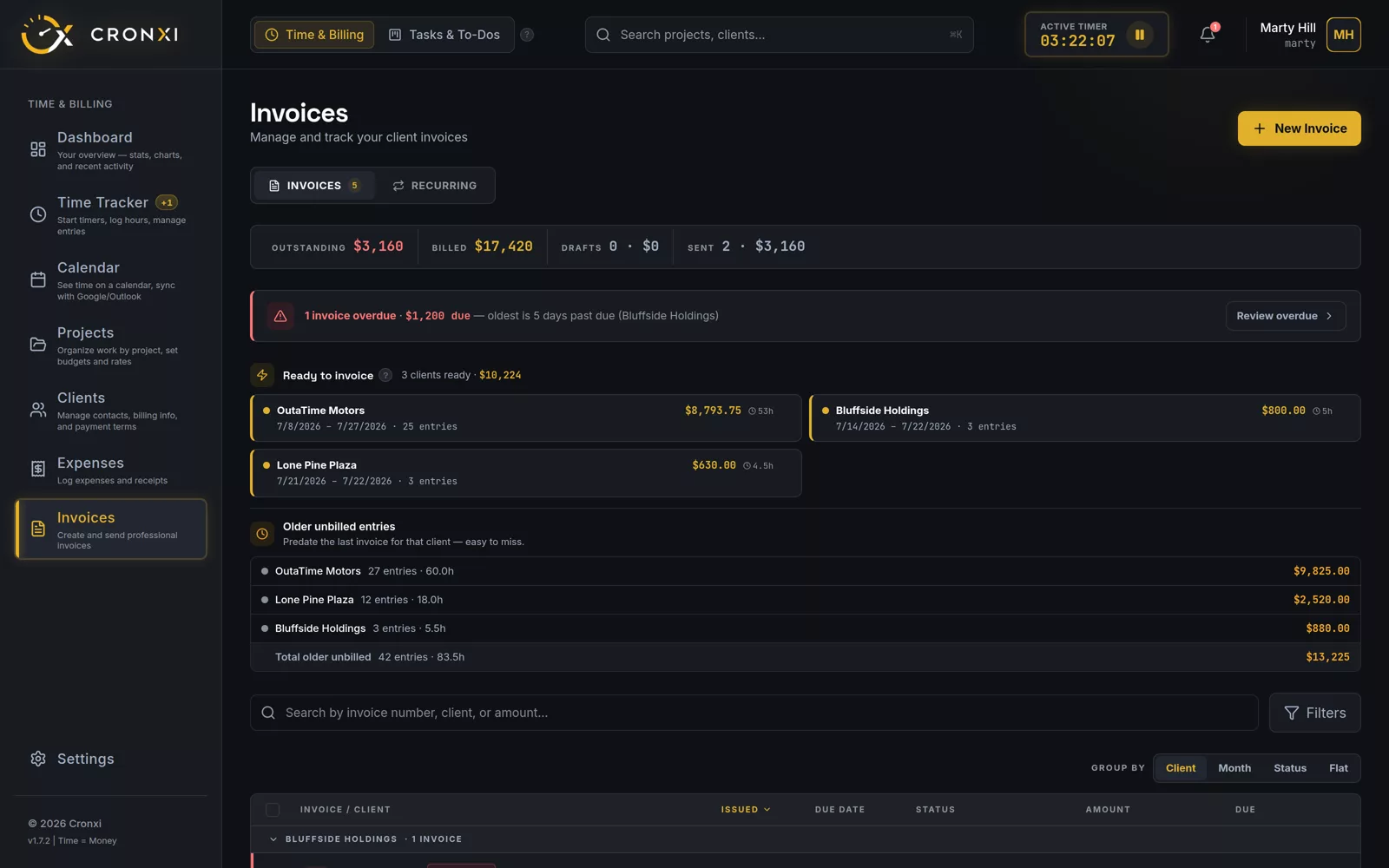Sort by the Amount column header
The width and height of the screenshot is (1389, 868).
pos(1108,810)
